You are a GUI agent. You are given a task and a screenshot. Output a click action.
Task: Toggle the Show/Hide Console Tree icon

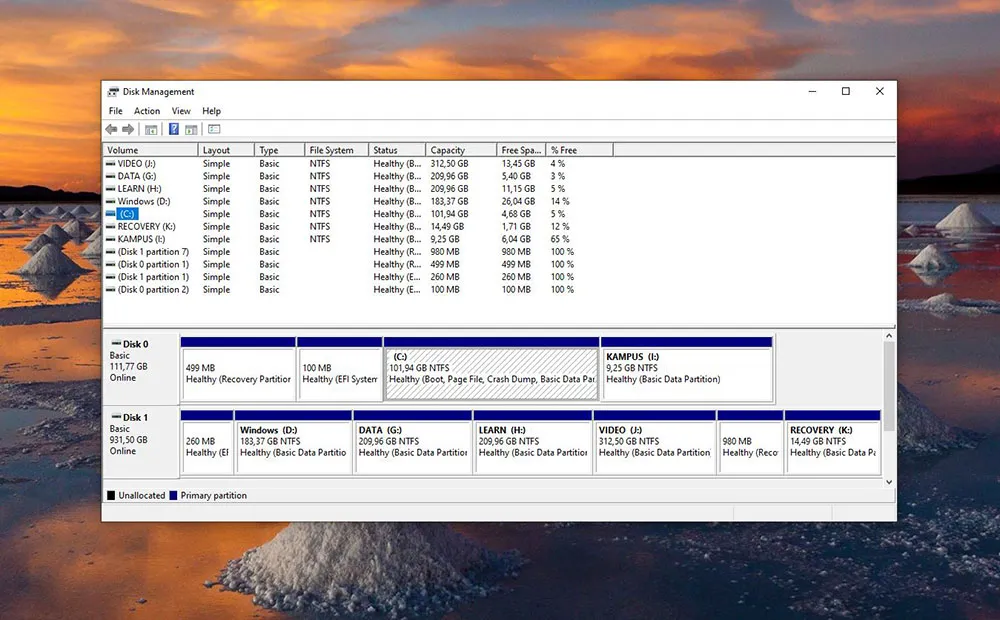click(151, 129)
